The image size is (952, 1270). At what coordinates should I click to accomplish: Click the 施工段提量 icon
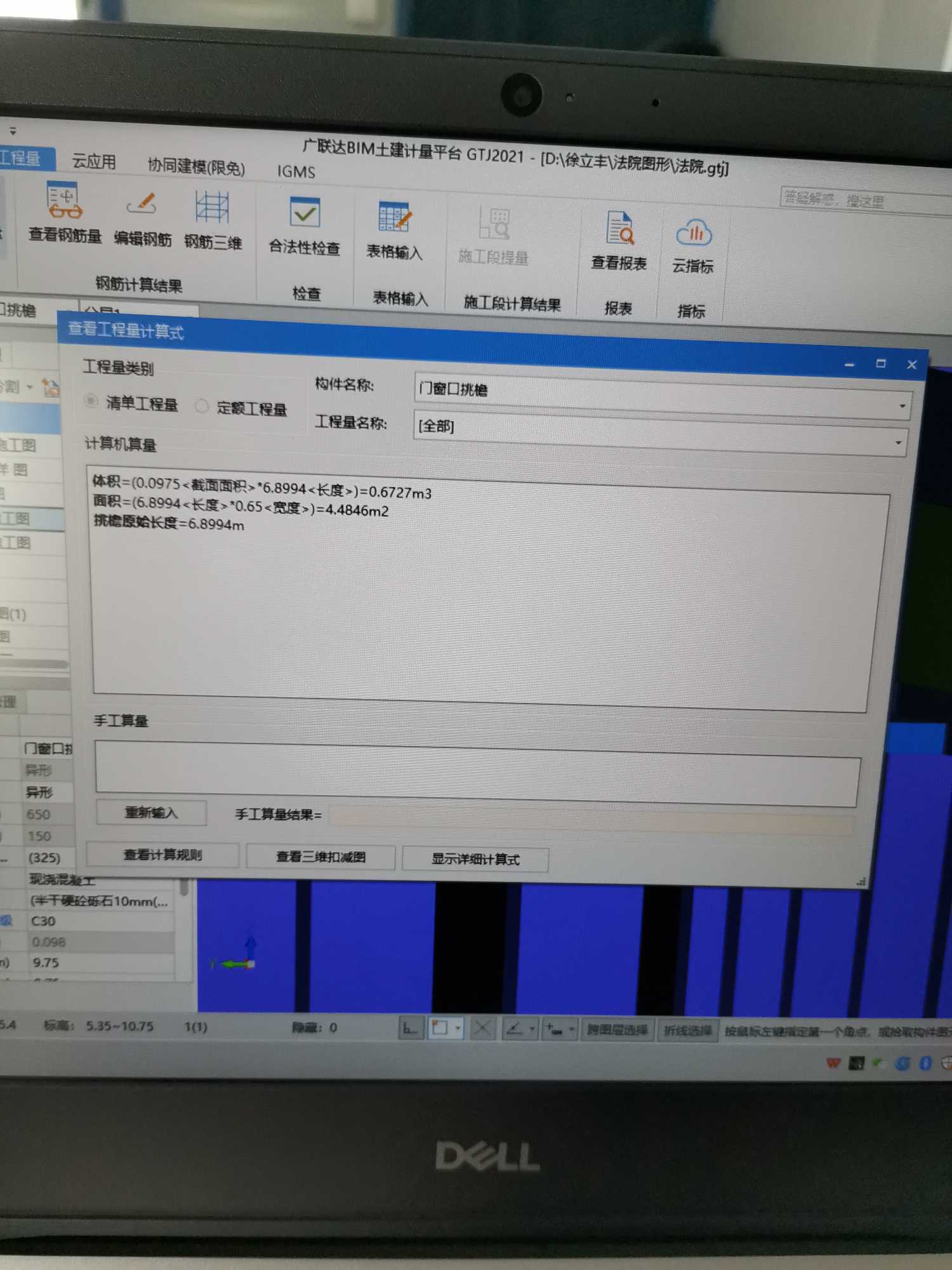coord(493,235)
